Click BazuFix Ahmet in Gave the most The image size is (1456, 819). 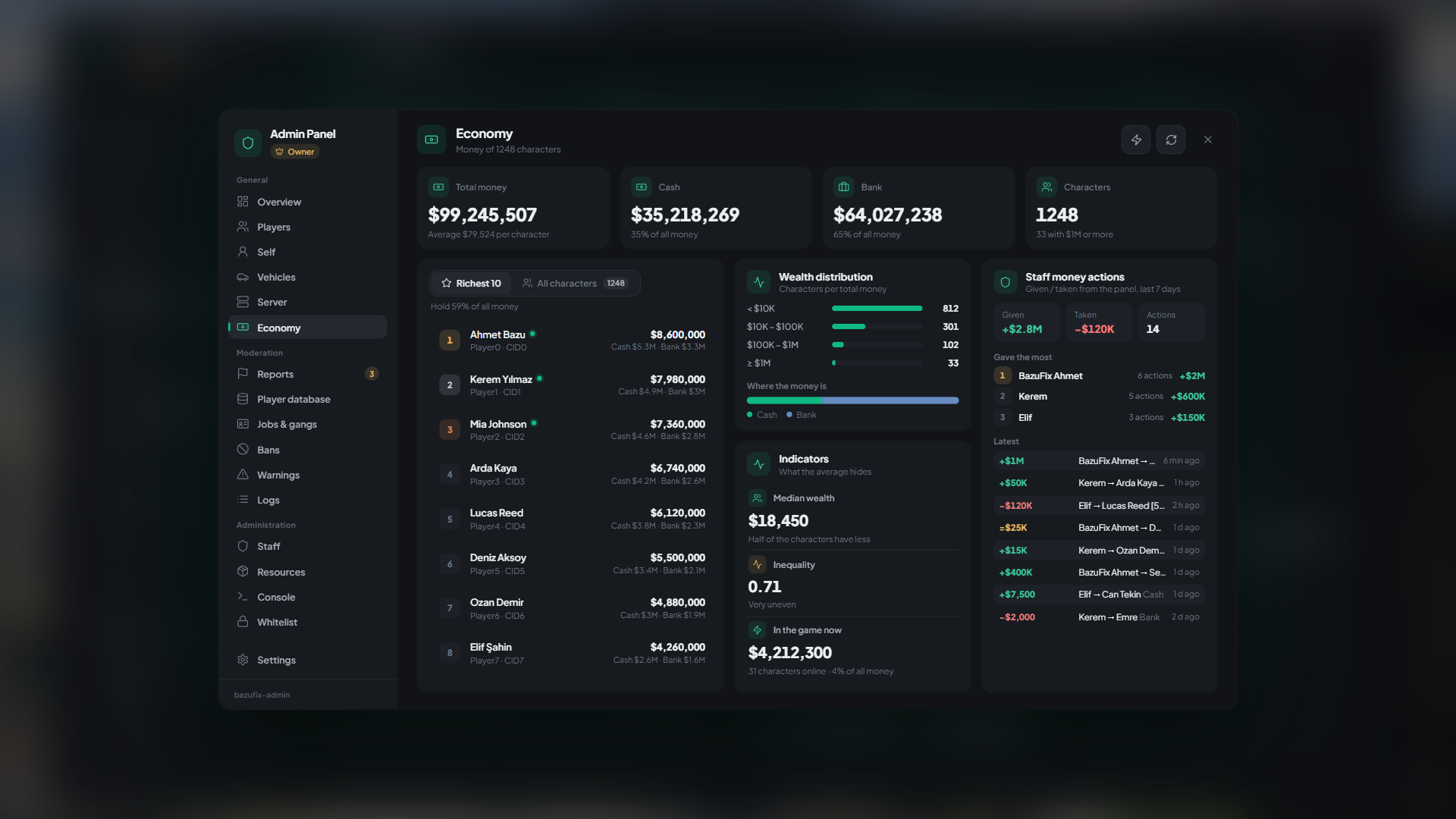coord(1099,375)
